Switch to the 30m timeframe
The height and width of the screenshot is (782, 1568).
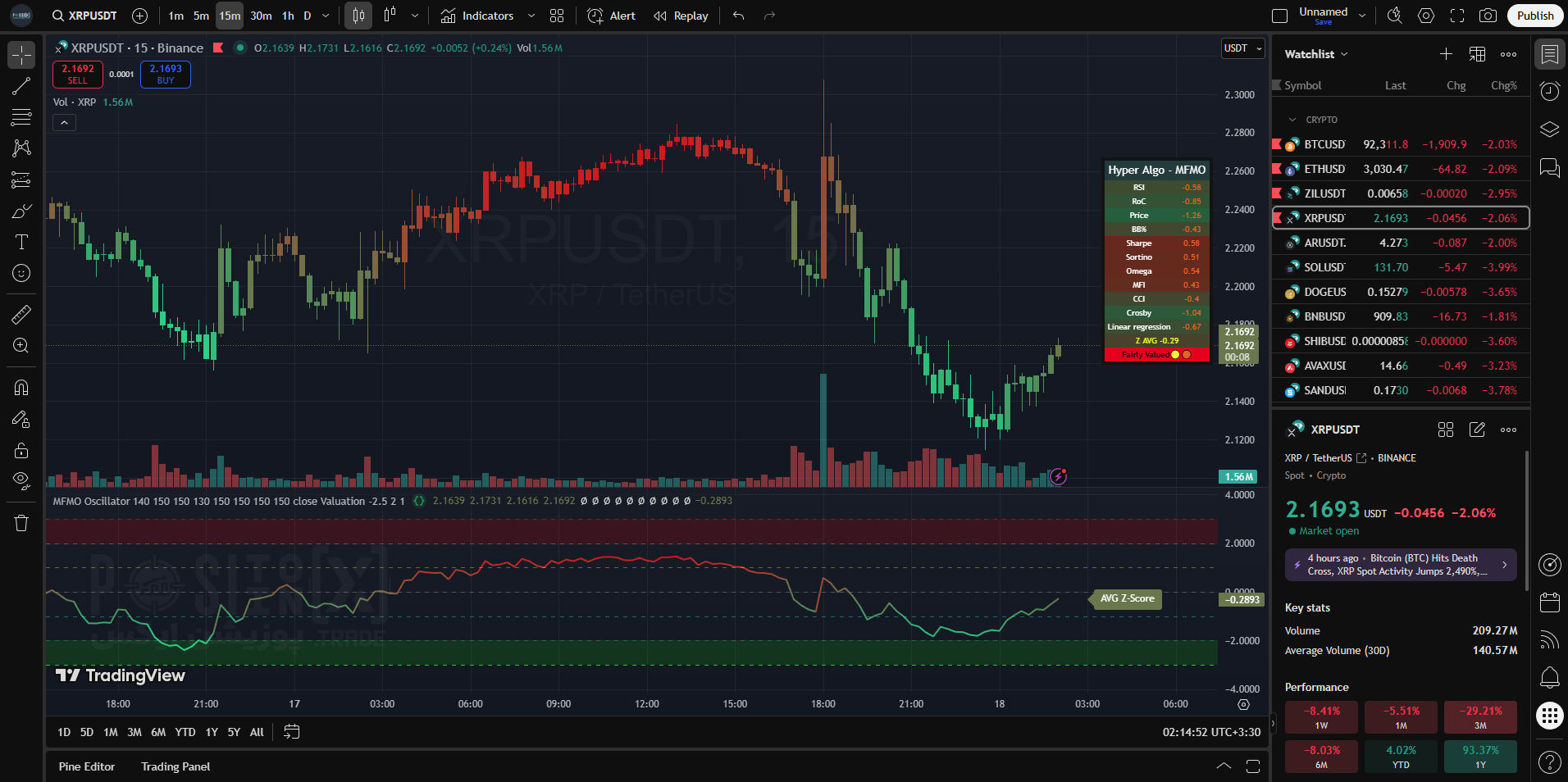[x=261, y=16]
